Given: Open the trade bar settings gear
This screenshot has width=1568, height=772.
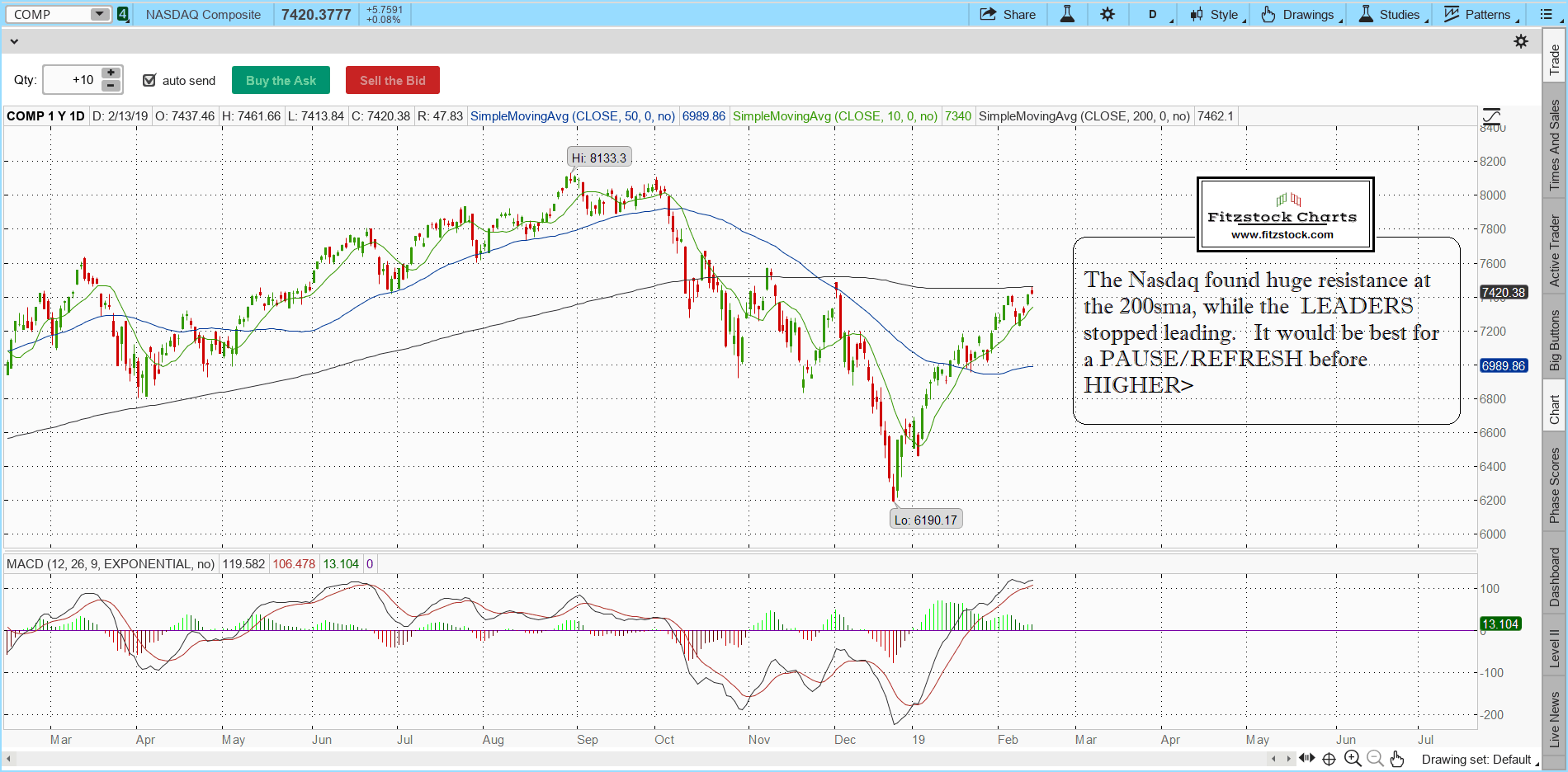Looking at the screenshot, I should (1521, 41).
